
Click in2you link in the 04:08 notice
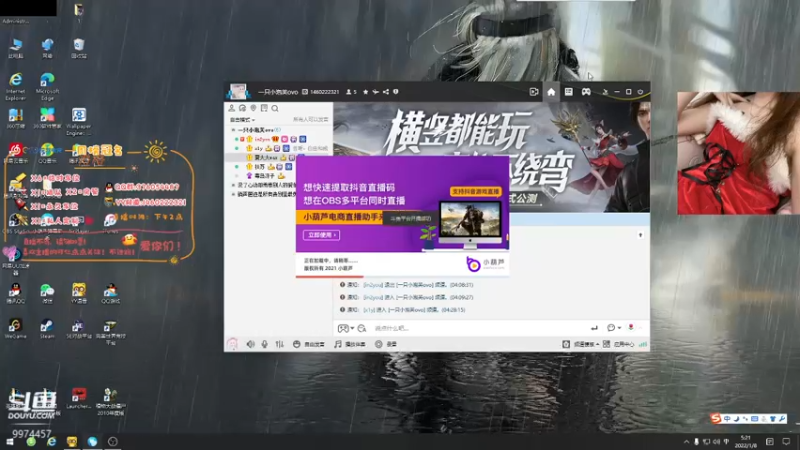pyautogui.click(x=372, y=285)
